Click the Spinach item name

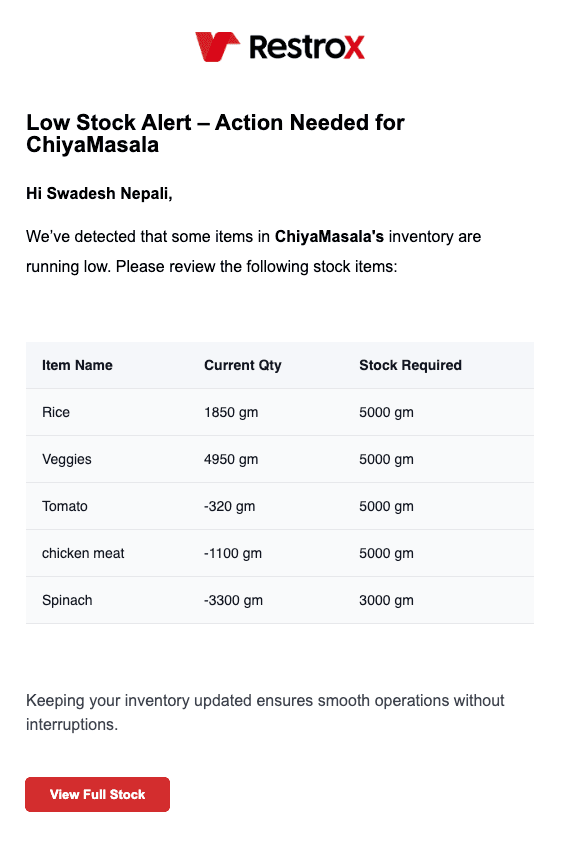tap(67, 601)
